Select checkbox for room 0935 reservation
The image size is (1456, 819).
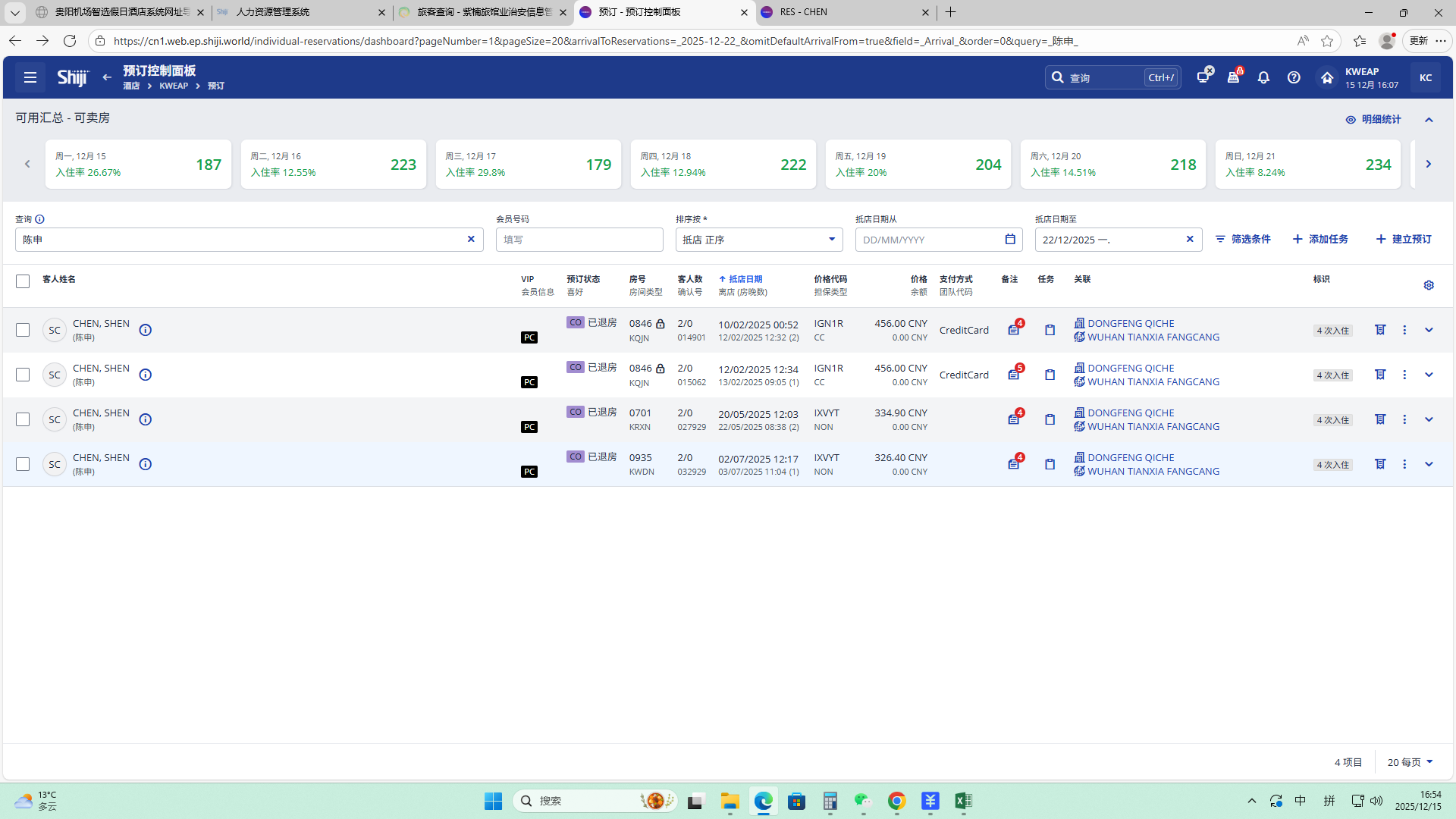23,464
